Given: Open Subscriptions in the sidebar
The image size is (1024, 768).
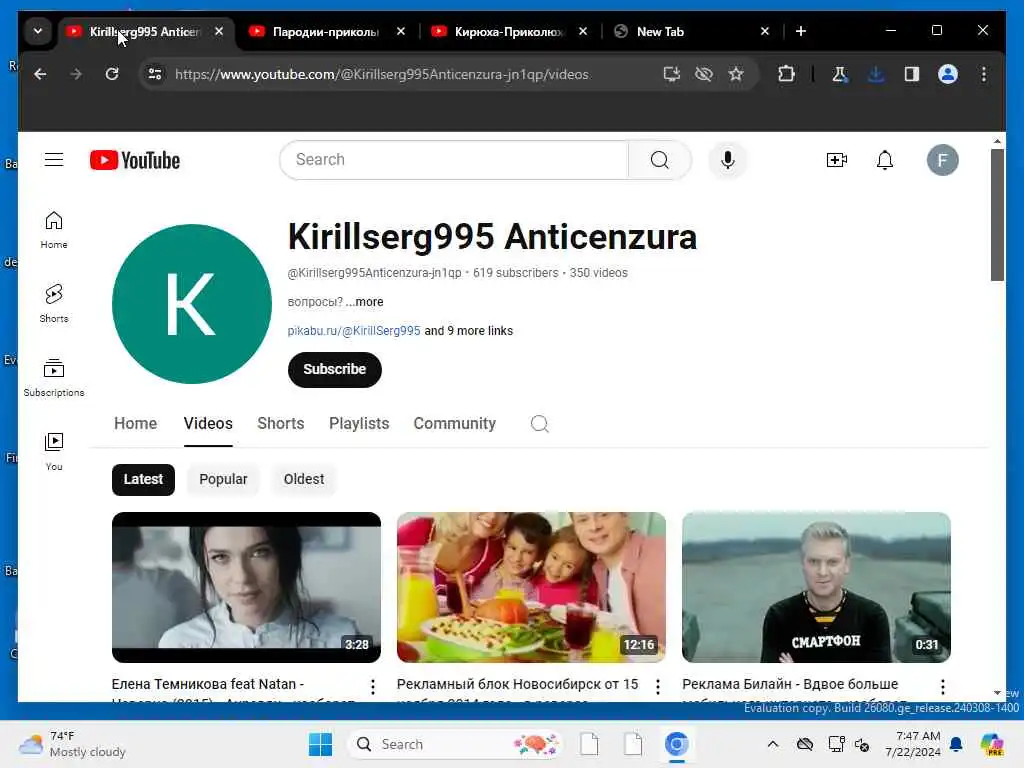Looking at the screenshot, I should point(54,377).
